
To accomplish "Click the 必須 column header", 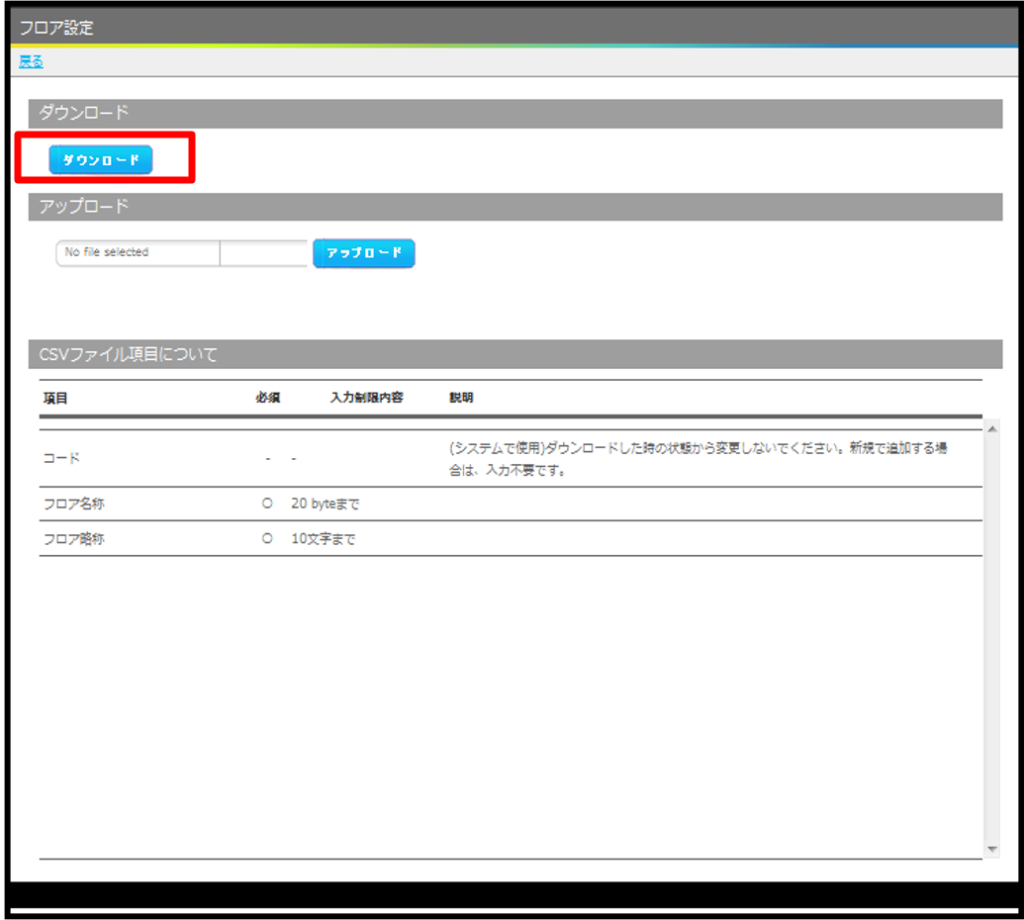I will click(268, 398).
